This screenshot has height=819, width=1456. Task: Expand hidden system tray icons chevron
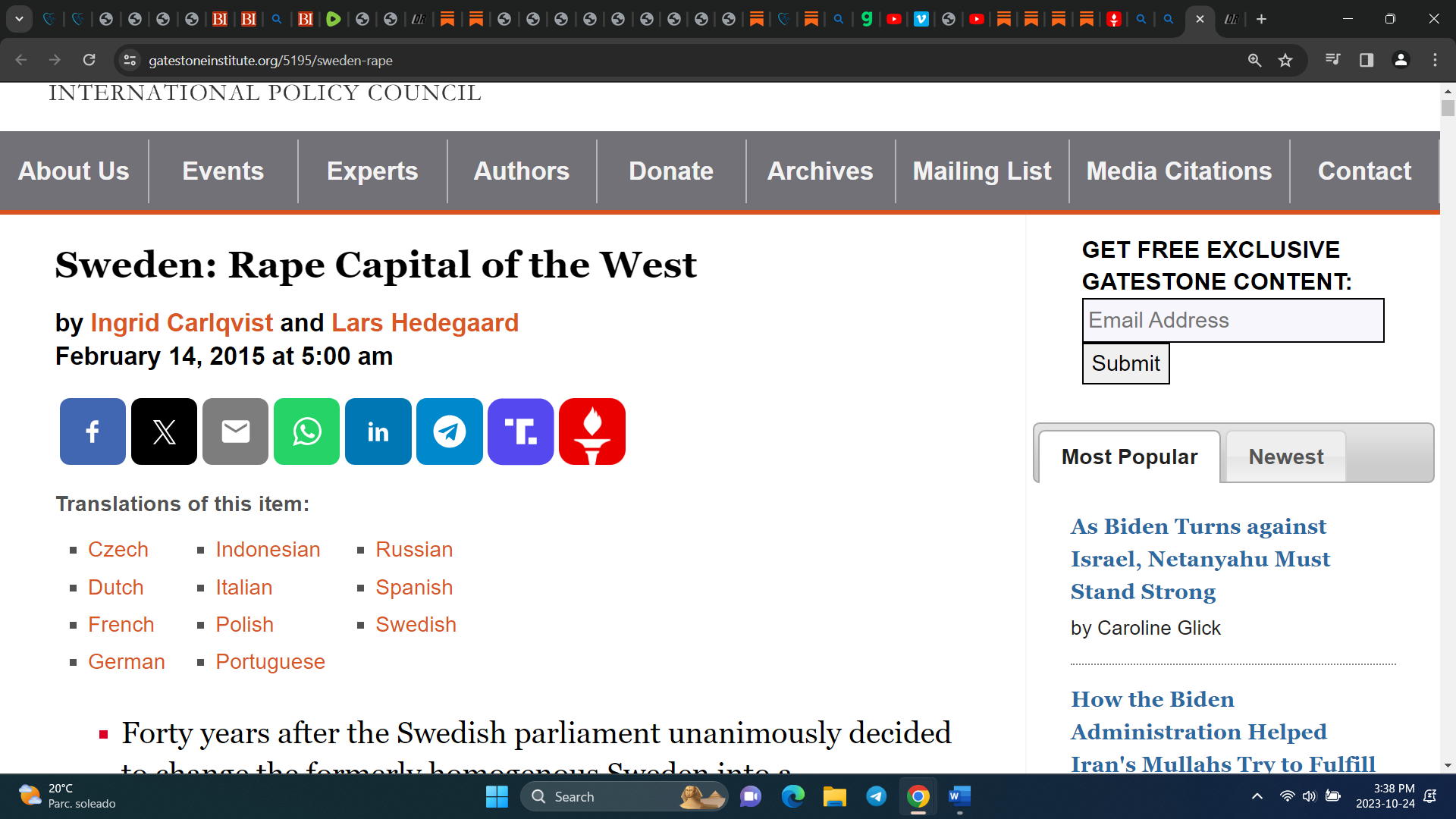click(1257, 796)
